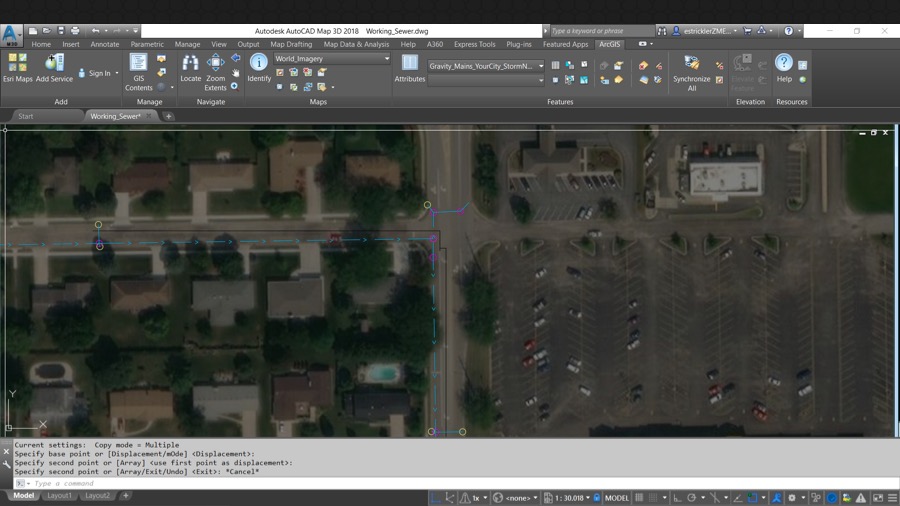Click the keyword search box

point(601,31)
